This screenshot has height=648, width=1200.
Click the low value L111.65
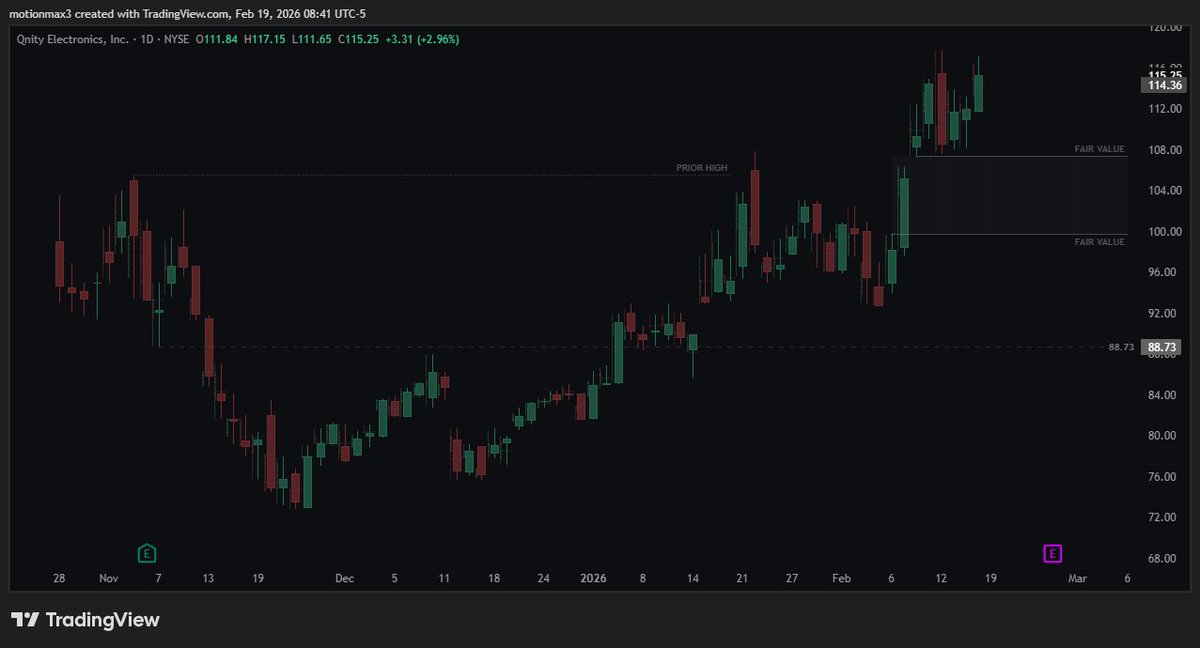click(x=311, y=39)
